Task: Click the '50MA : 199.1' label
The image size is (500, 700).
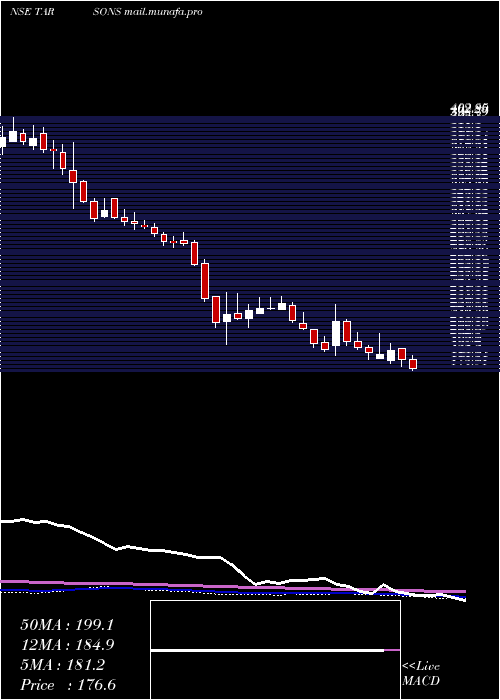Action: [67, 625]
